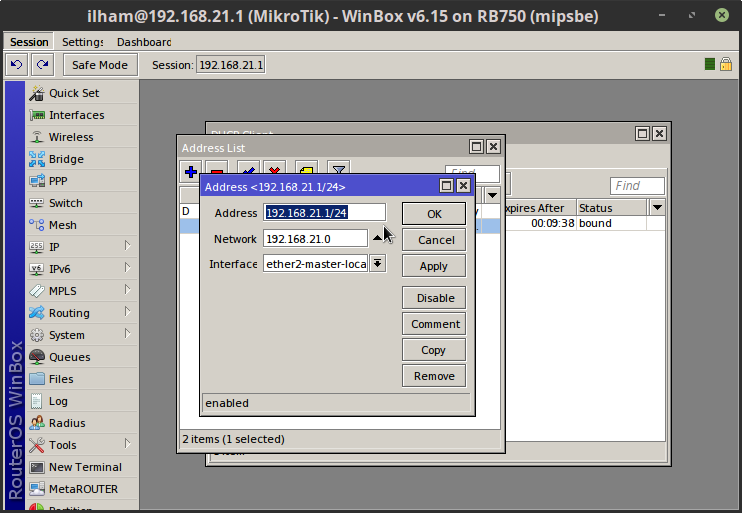This screenshot has height=513, width=742.
Task: Click Cancel in Address dialog
Action: pyautogui.click(x=434, y=240)
